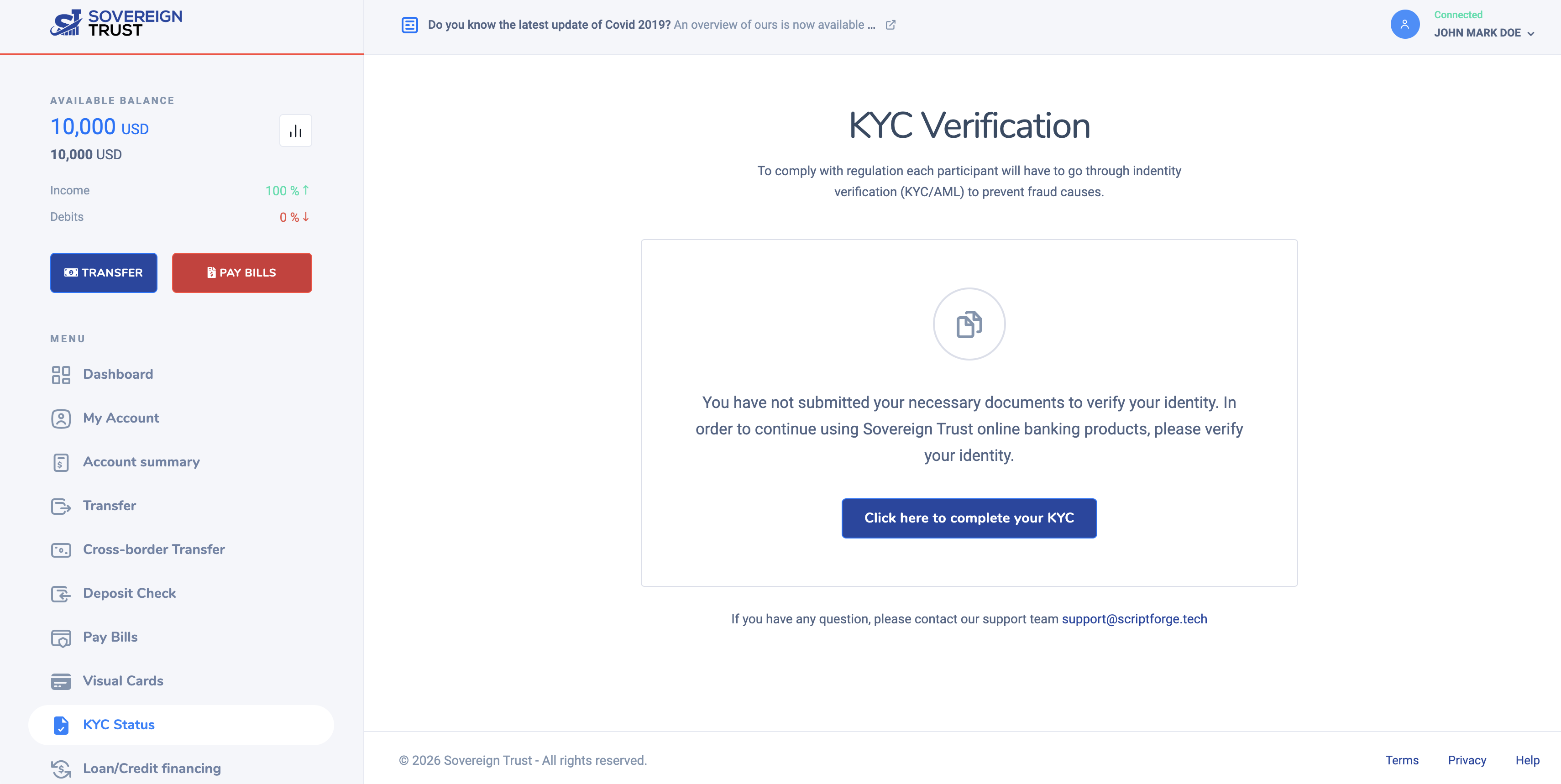Open My Account menu item

(120, 418)
